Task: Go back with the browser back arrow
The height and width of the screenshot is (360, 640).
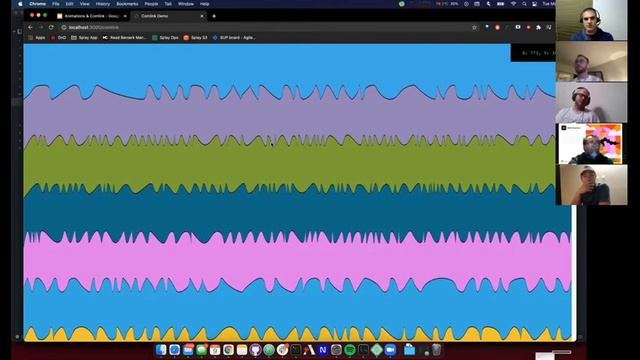Action: [30, 27]
